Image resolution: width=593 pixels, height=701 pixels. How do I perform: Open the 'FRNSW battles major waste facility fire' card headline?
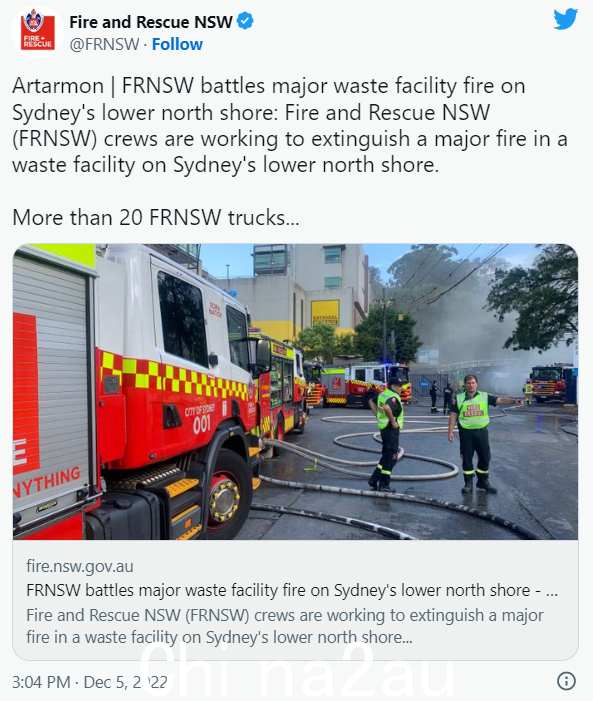tap(292, 590)
